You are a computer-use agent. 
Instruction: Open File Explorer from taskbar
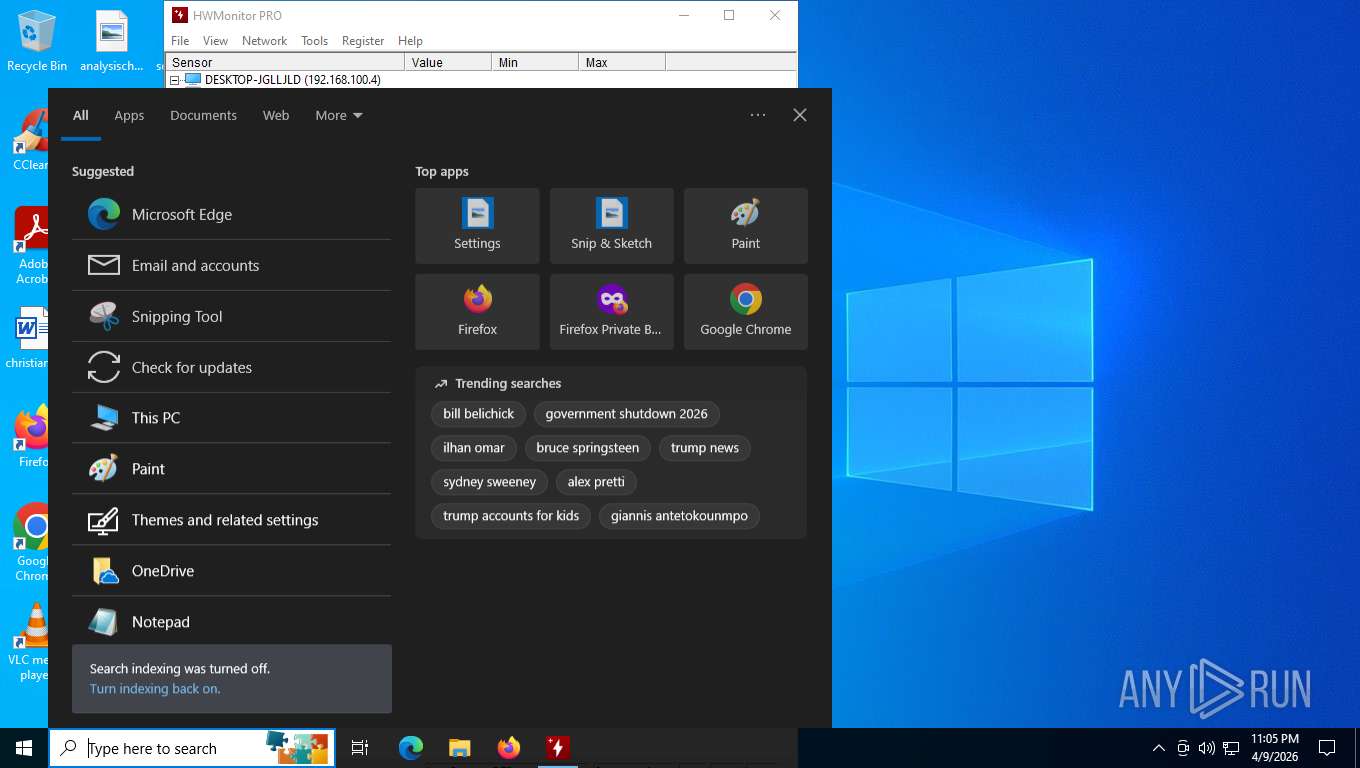459,748
